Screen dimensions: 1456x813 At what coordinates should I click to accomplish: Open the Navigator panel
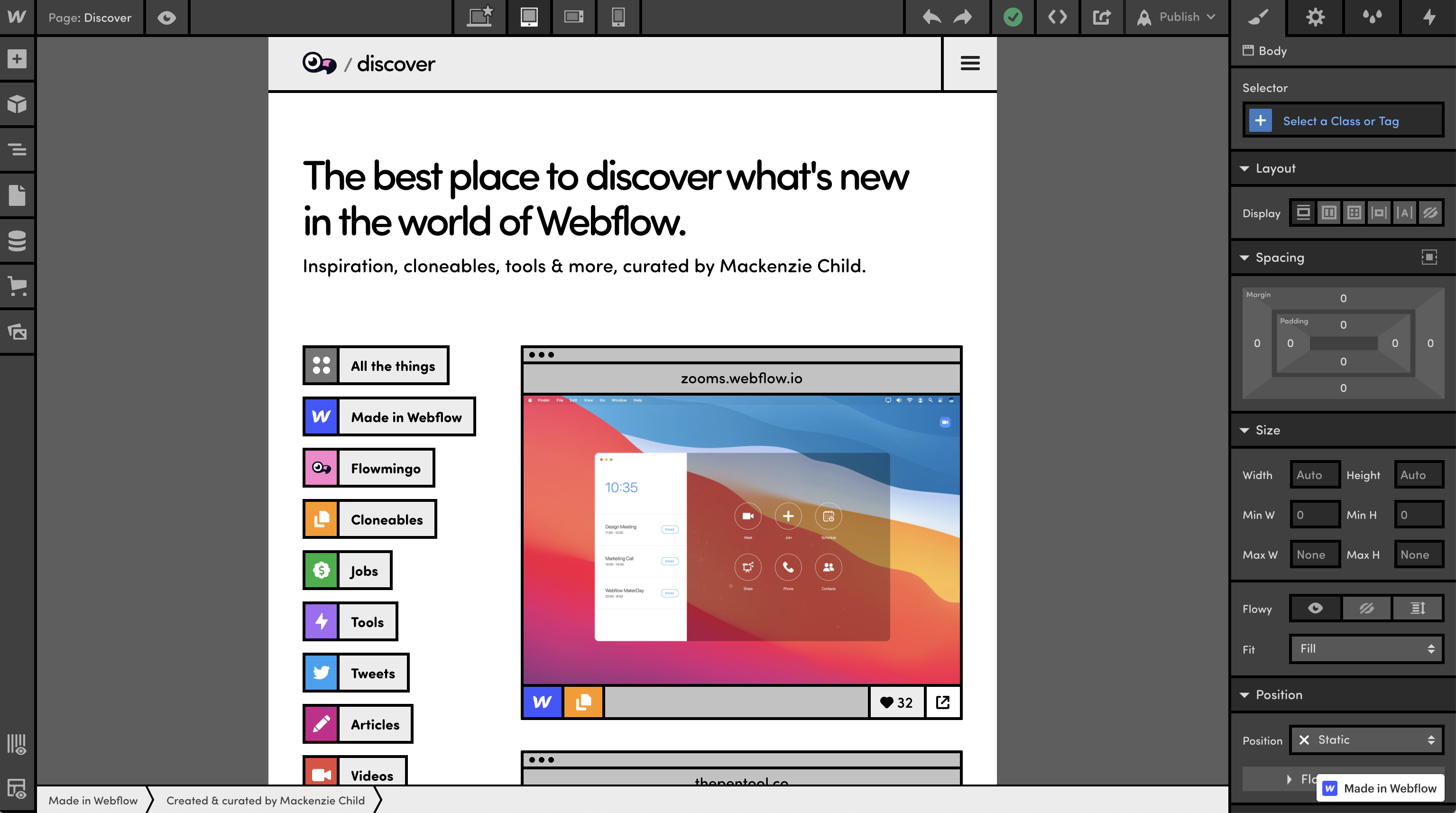(17, 148)
